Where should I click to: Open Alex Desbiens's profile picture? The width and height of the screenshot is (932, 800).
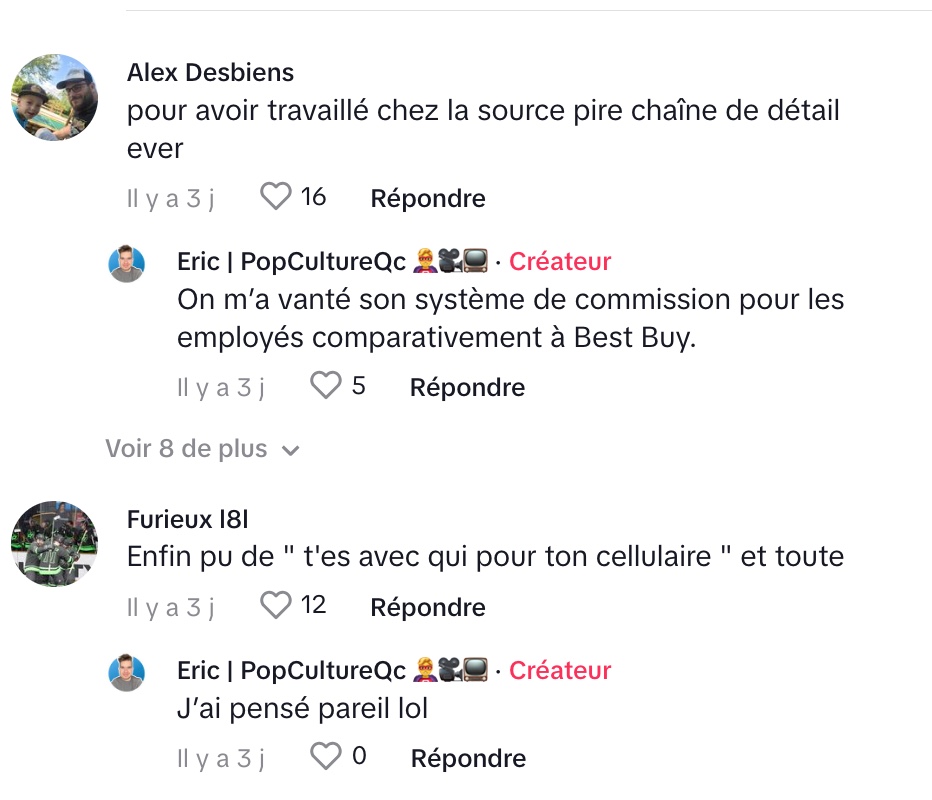click(55, 97)
